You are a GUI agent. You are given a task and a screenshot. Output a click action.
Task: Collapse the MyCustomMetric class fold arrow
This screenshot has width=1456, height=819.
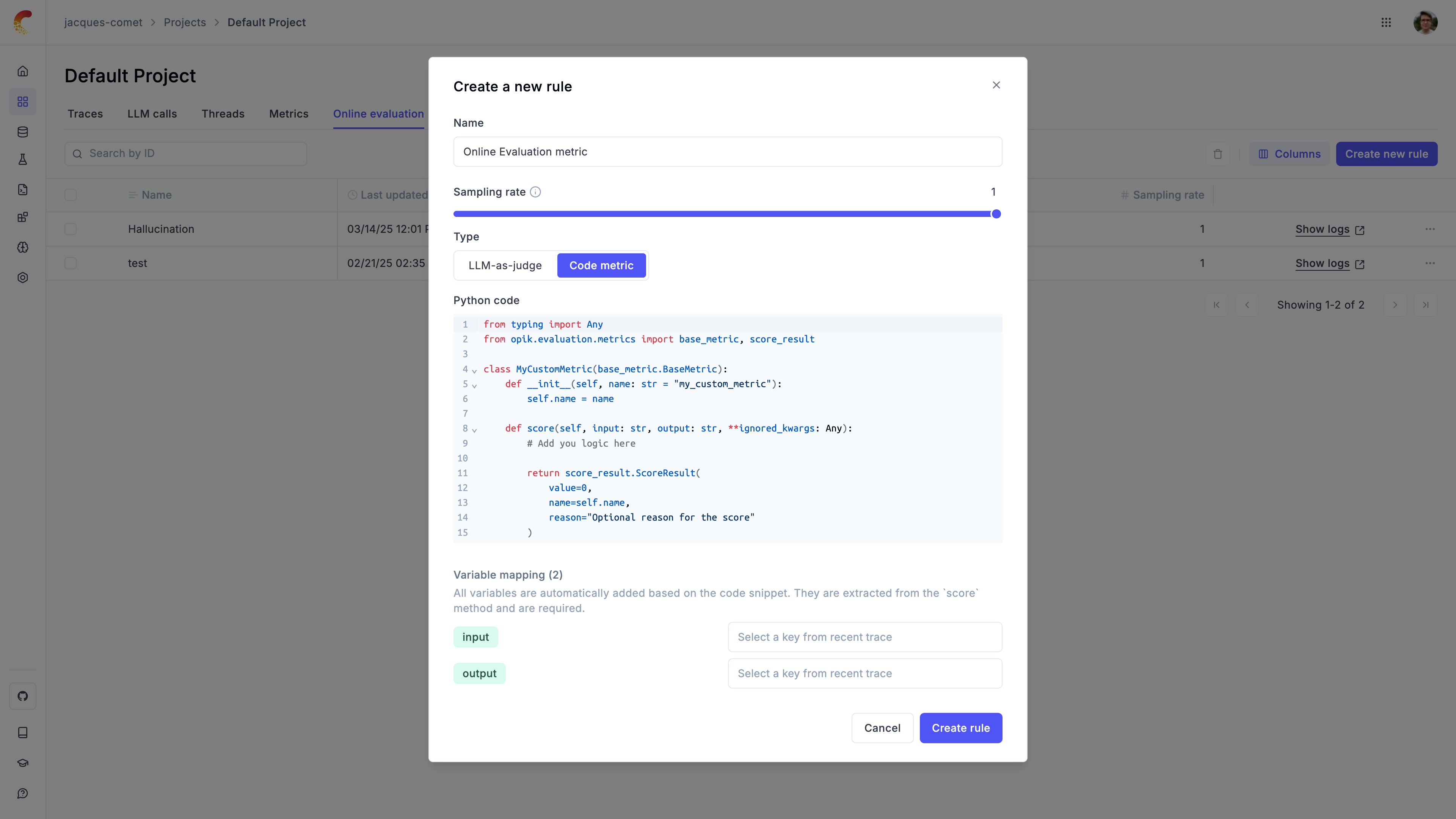tap(474, 370)
